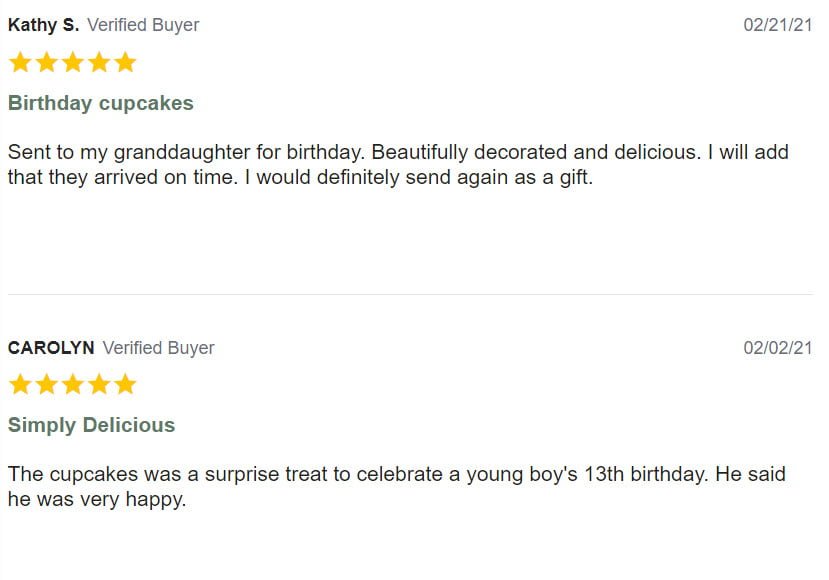Screen dimensions: 829x580
Task: Click the third star in CAROLYN's rating
Action: tap(72, 385)
